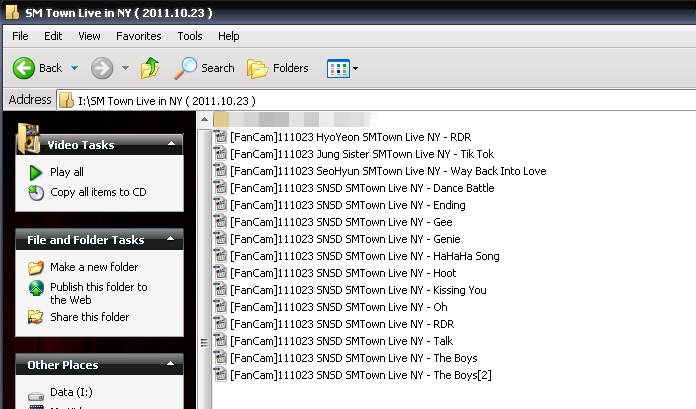The height and width of the screenshot is (409, 696).
Task: Click the task pane scroll up arrow
Action: tap(204, 119)
